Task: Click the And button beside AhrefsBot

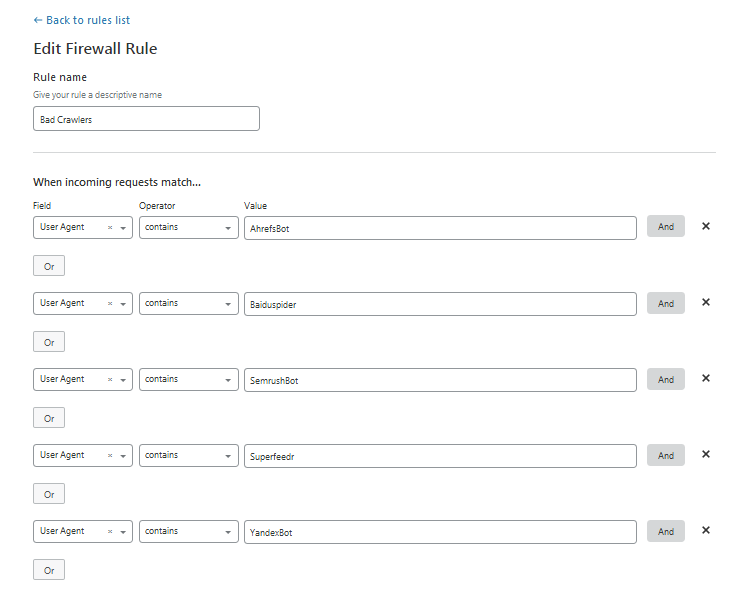Action: [665, 227]
